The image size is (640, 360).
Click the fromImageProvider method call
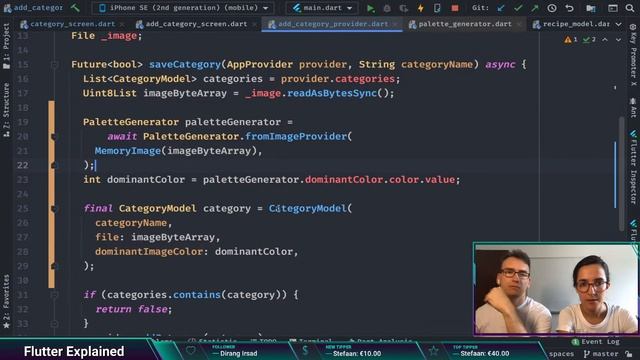coord(296,136)
